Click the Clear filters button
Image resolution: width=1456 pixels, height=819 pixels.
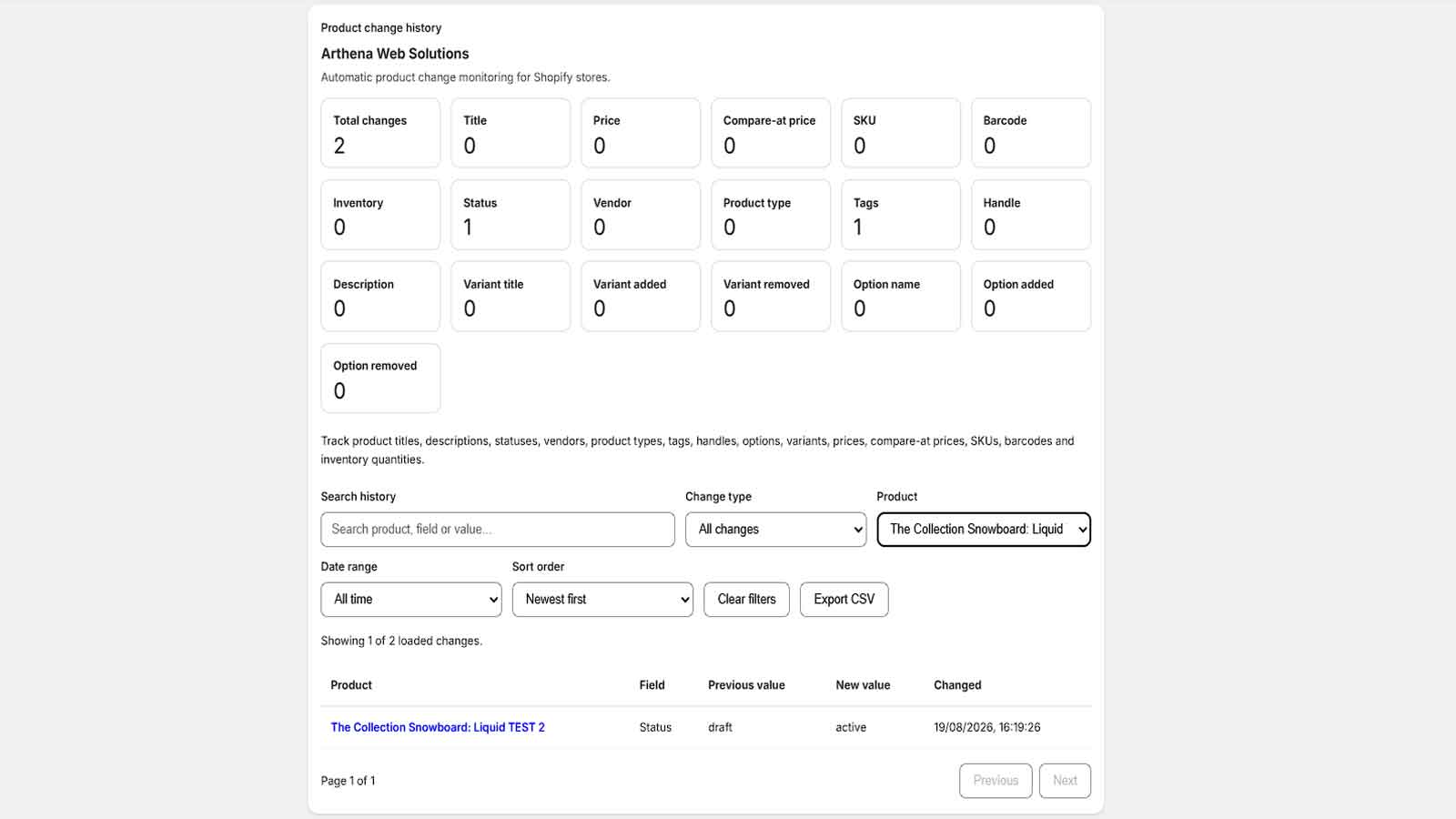[x=746, y=600]
